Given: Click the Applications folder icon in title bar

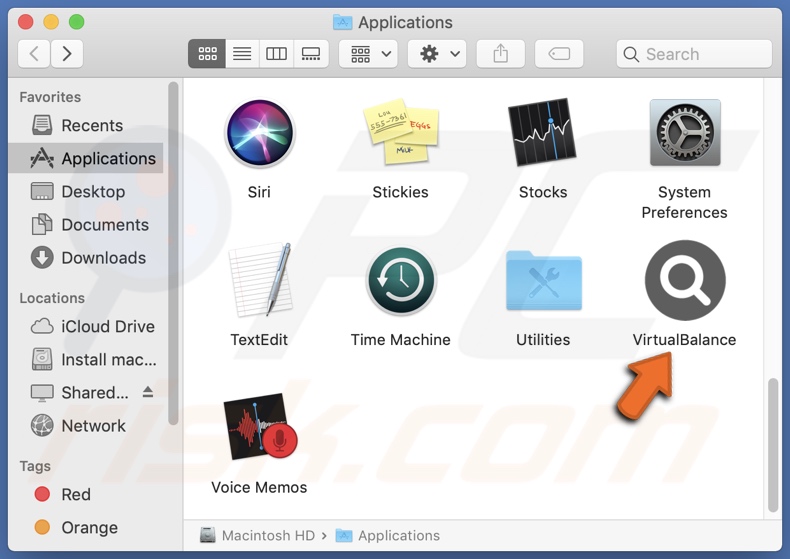Looking at the screenshot, I should coord(343,22).
